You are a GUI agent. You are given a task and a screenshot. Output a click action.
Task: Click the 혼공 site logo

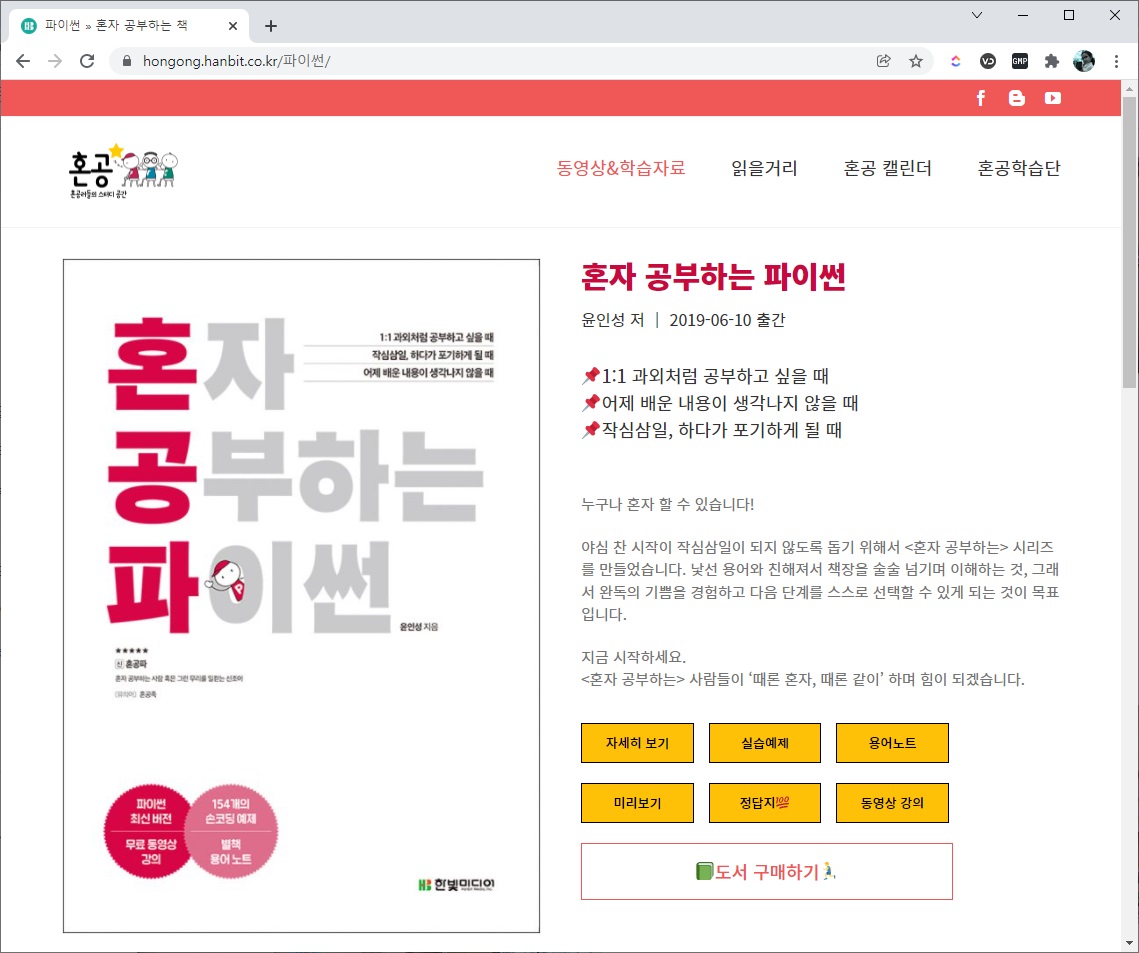pyautogui.click(x=123, y=171)
